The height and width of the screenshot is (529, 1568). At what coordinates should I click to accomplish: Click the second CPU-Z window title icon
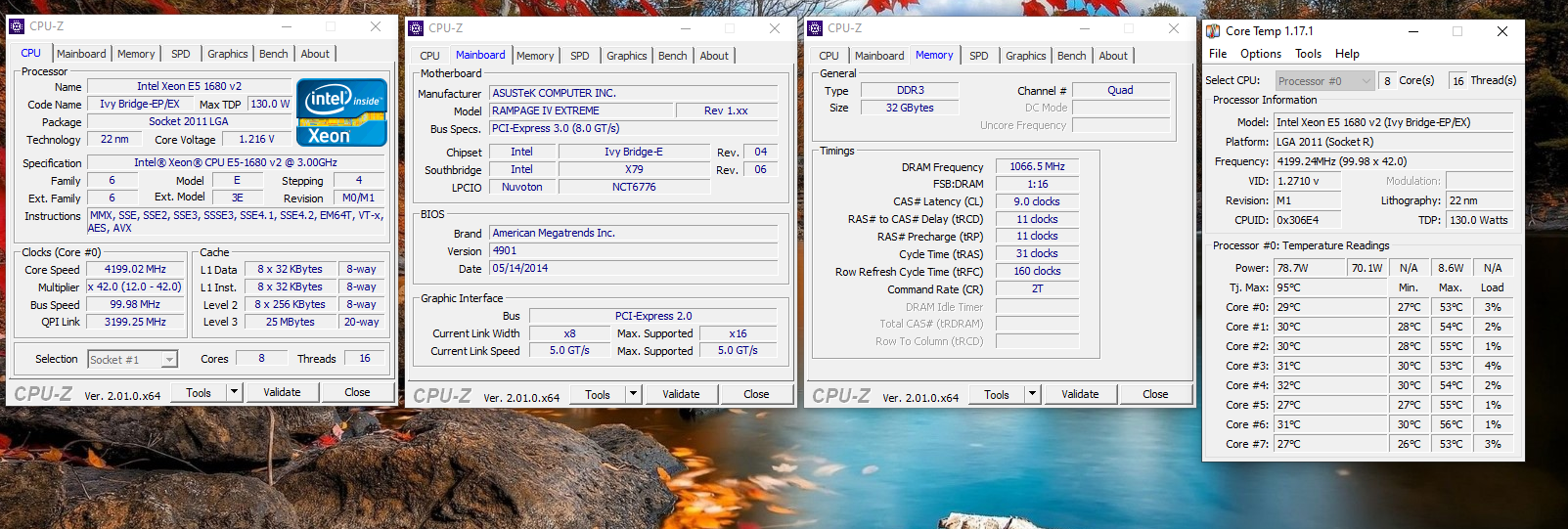tap(416, 28)
